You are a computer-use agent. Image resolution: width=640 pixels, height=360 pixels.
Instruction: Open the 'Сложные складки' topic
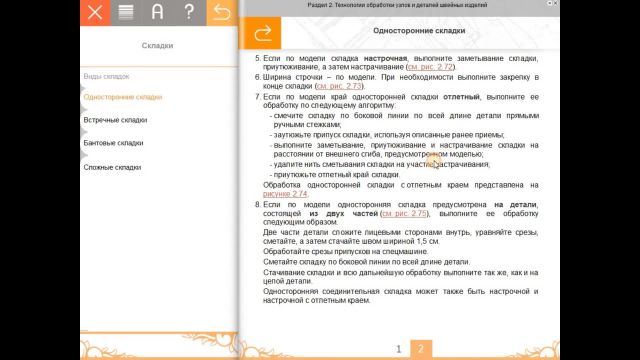coord(112,167)
